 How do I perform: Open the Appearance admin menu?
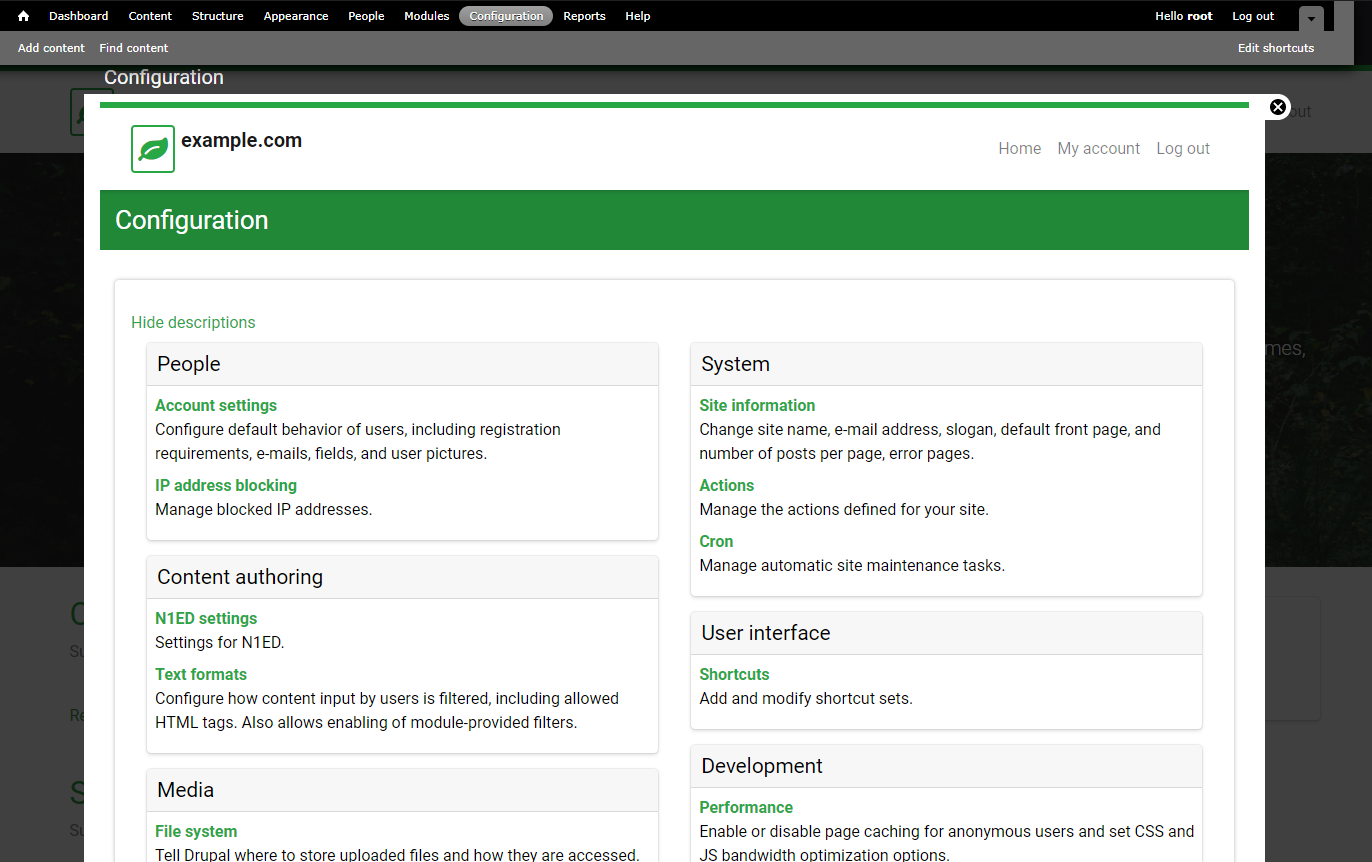(x=296, y=16)
